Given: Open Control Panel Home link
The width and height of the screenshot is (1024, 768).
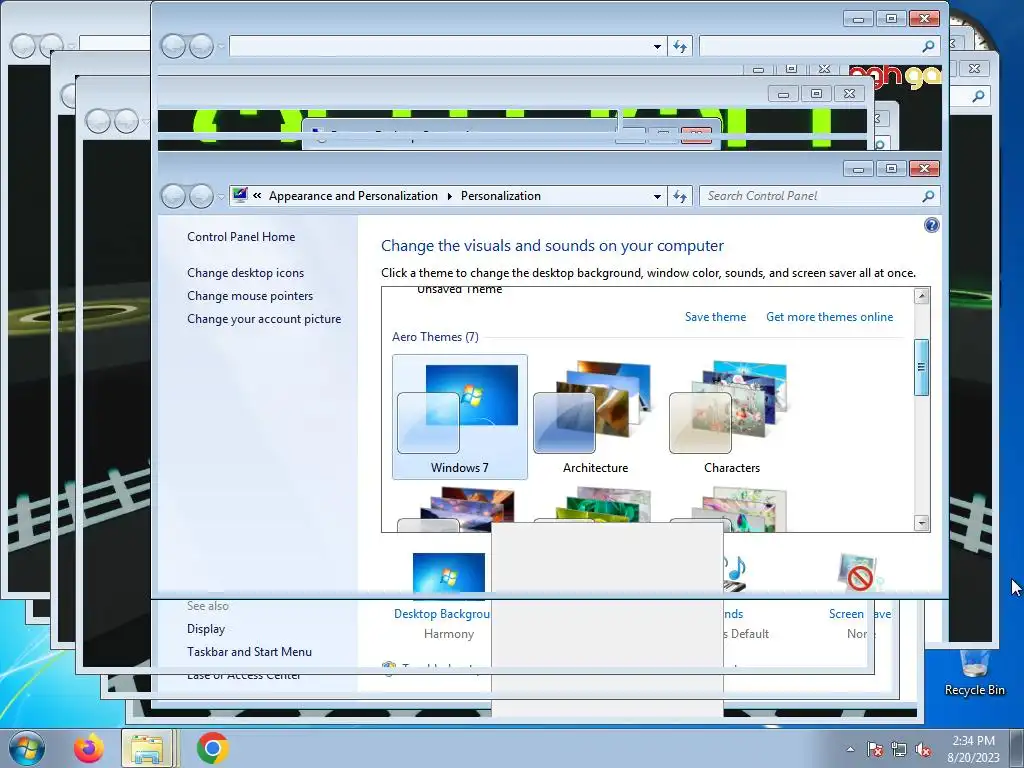Looking at the screenshot, I should point(241,237).
